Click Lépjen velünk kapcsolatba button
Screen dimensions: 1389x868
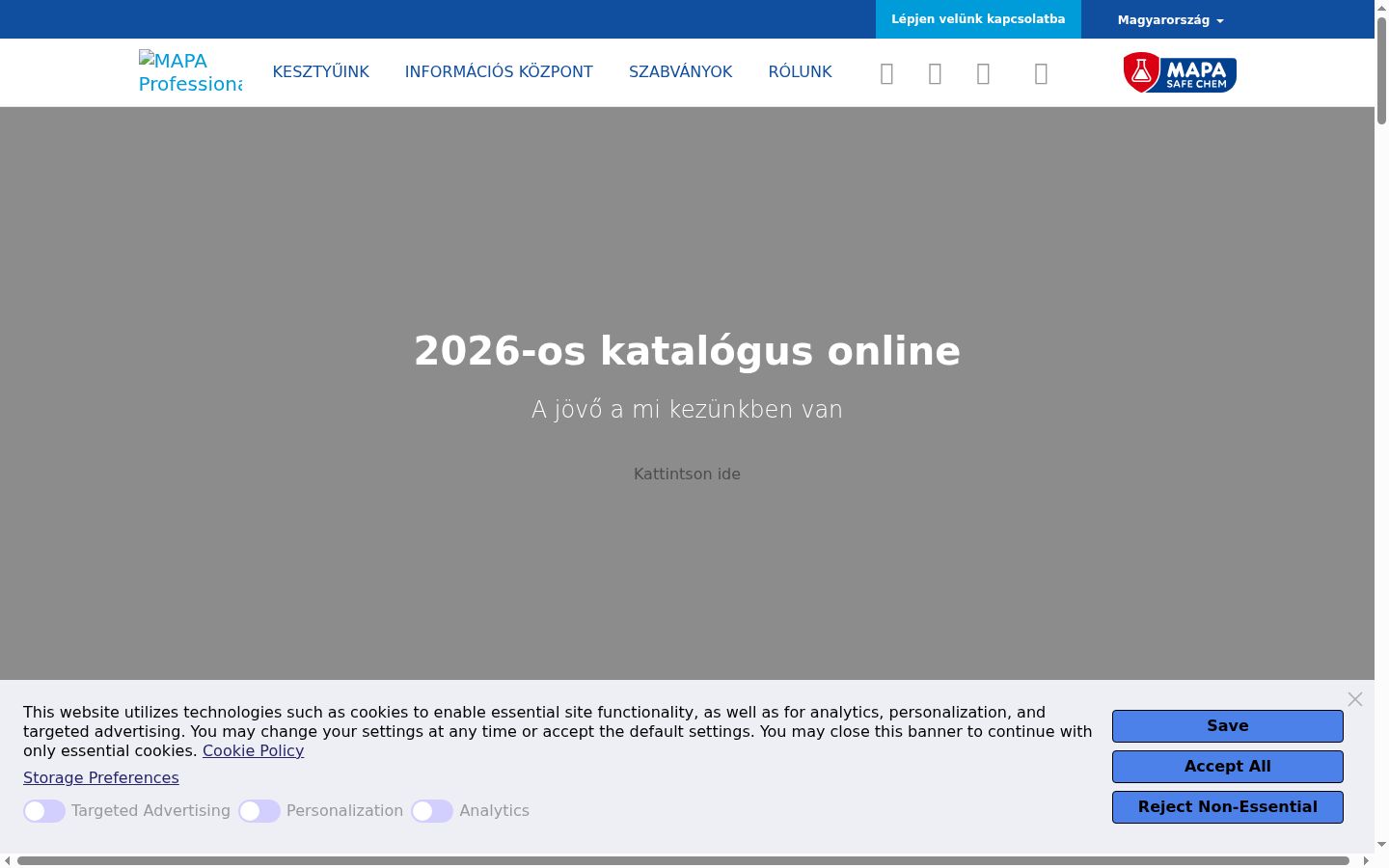click(x=978, y=19)
